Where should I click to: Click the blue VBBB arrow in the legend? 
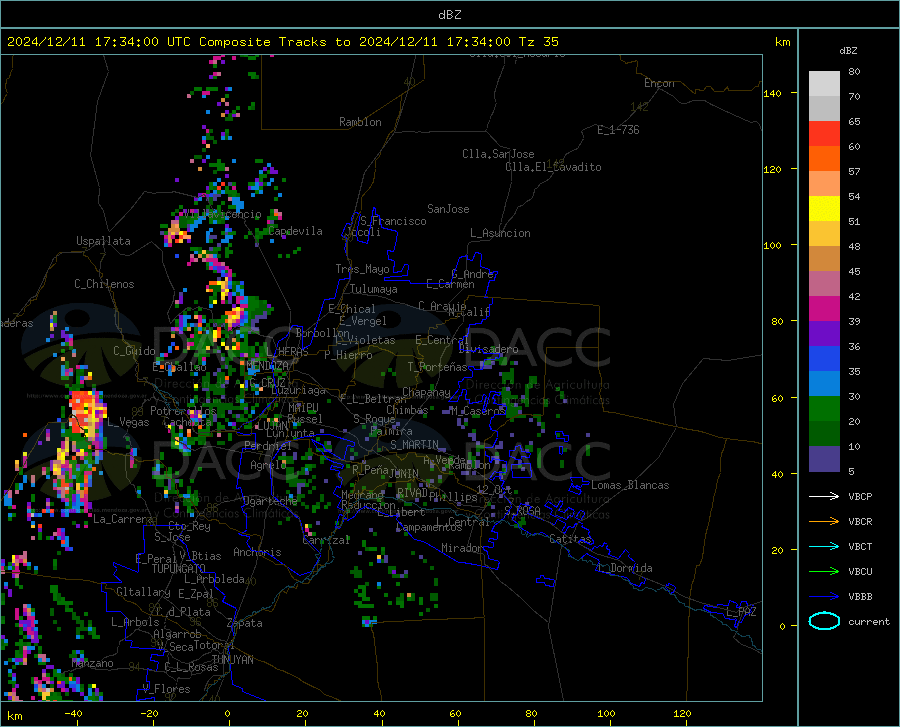(824, 596)
